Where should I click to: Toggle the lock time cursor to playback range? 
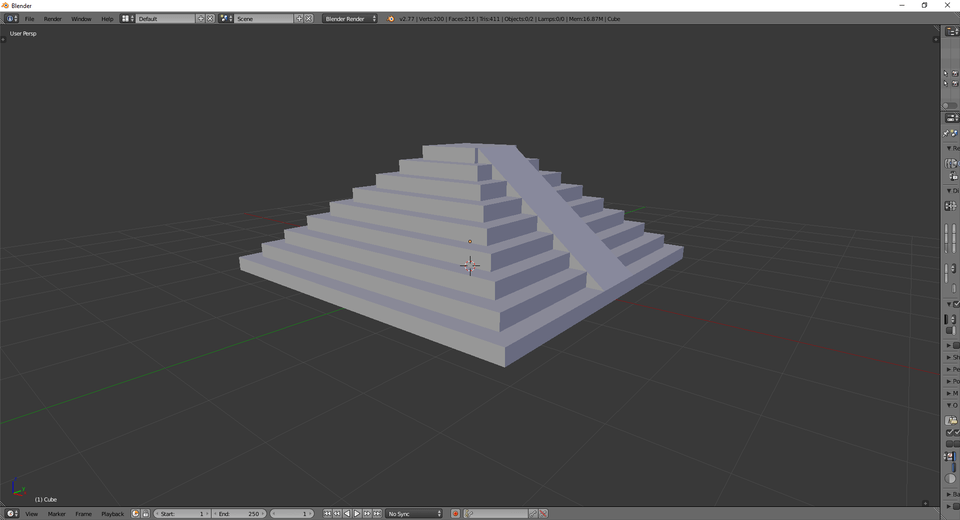pyautogui.click(x=146, y=514)
